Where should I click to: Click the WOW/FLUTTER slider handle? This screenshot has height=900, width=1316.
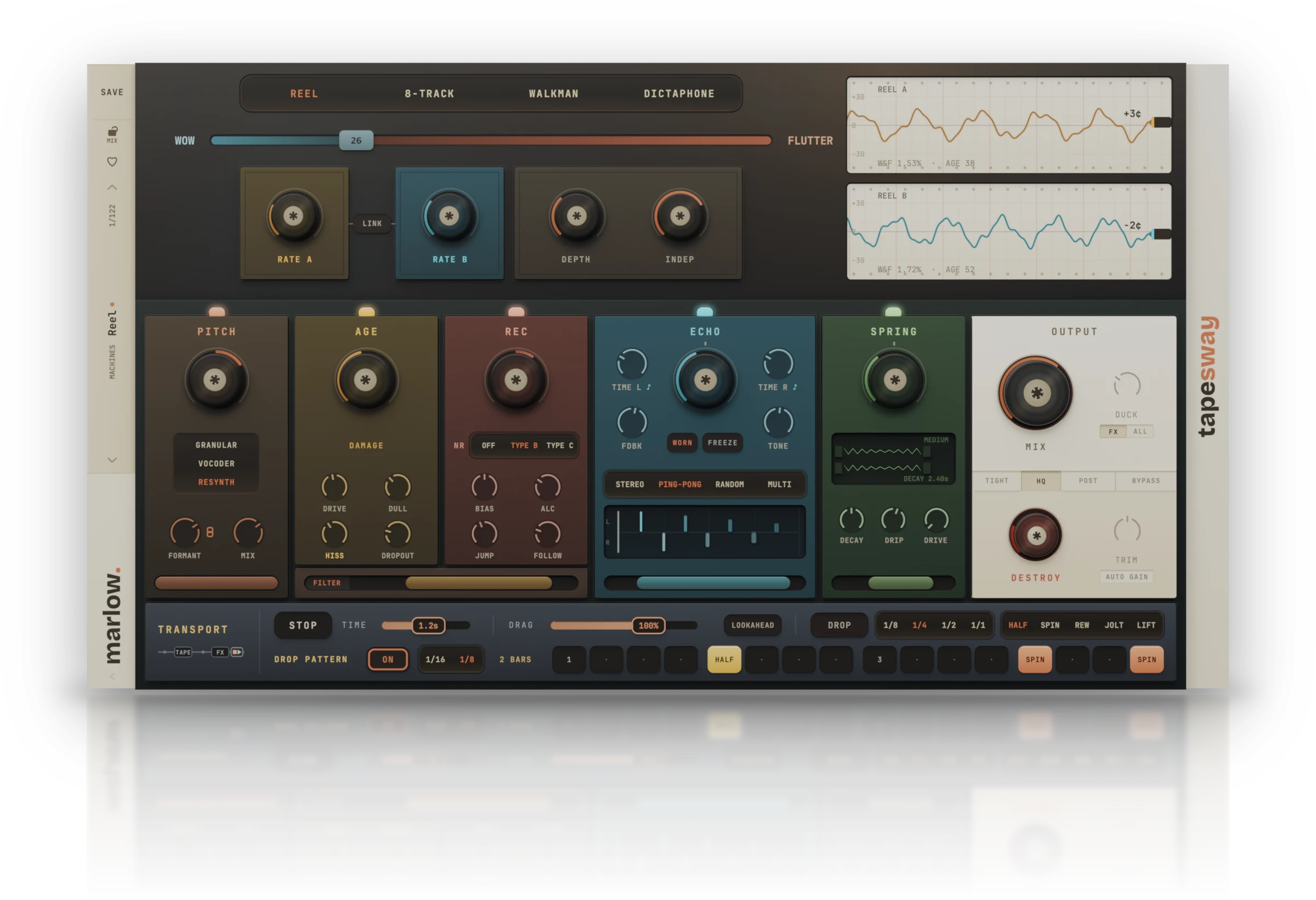[x=356, y=140]
